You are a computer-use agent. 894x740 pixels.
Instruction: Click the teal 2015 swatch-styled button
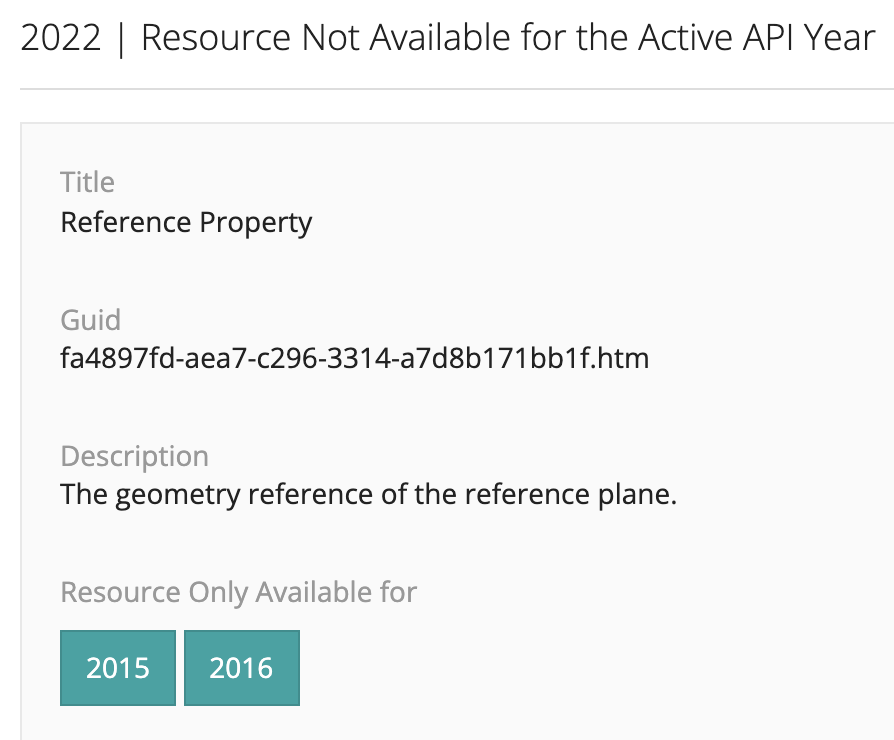[x=117, y=667]
